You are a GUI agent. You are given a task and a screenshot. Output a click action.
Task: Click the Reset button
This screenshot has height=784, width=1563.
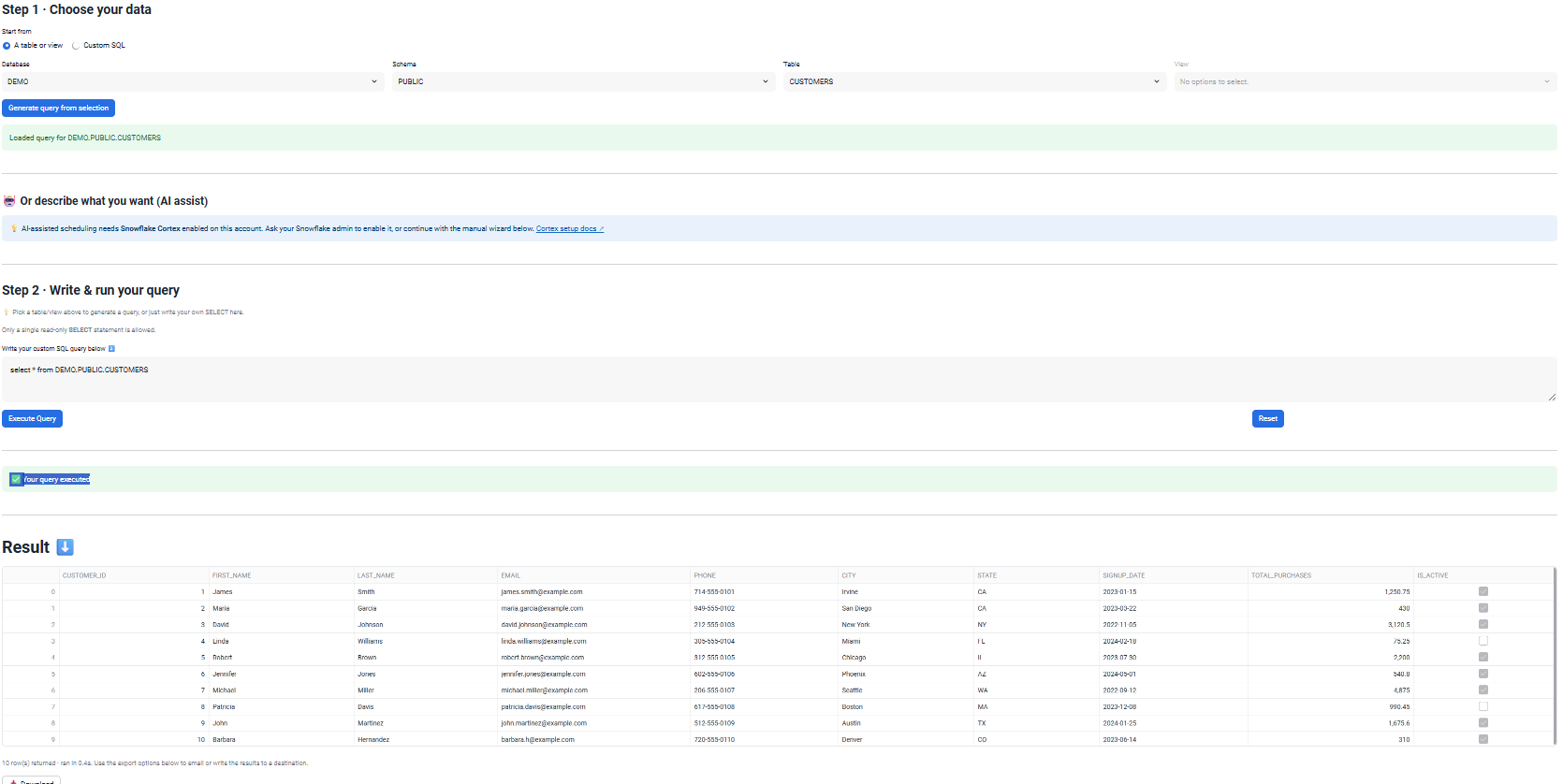tap(1268, 418)
